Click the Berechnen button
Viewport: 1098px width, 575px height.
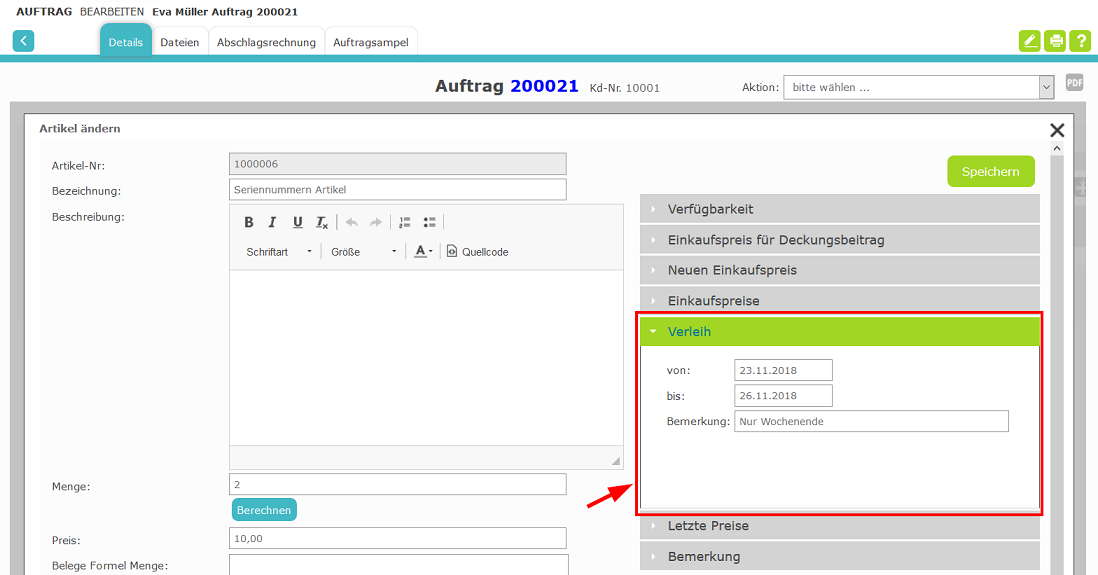tap(264, 510)
